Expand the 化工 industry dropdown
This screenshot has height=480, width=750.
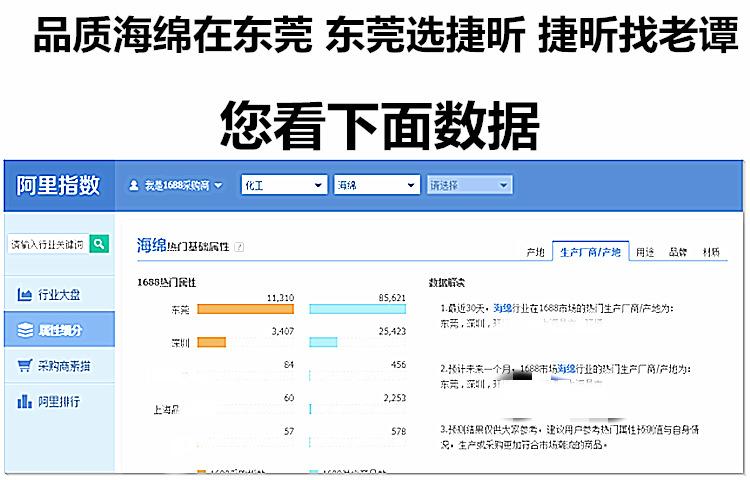[x=283, y=185]
